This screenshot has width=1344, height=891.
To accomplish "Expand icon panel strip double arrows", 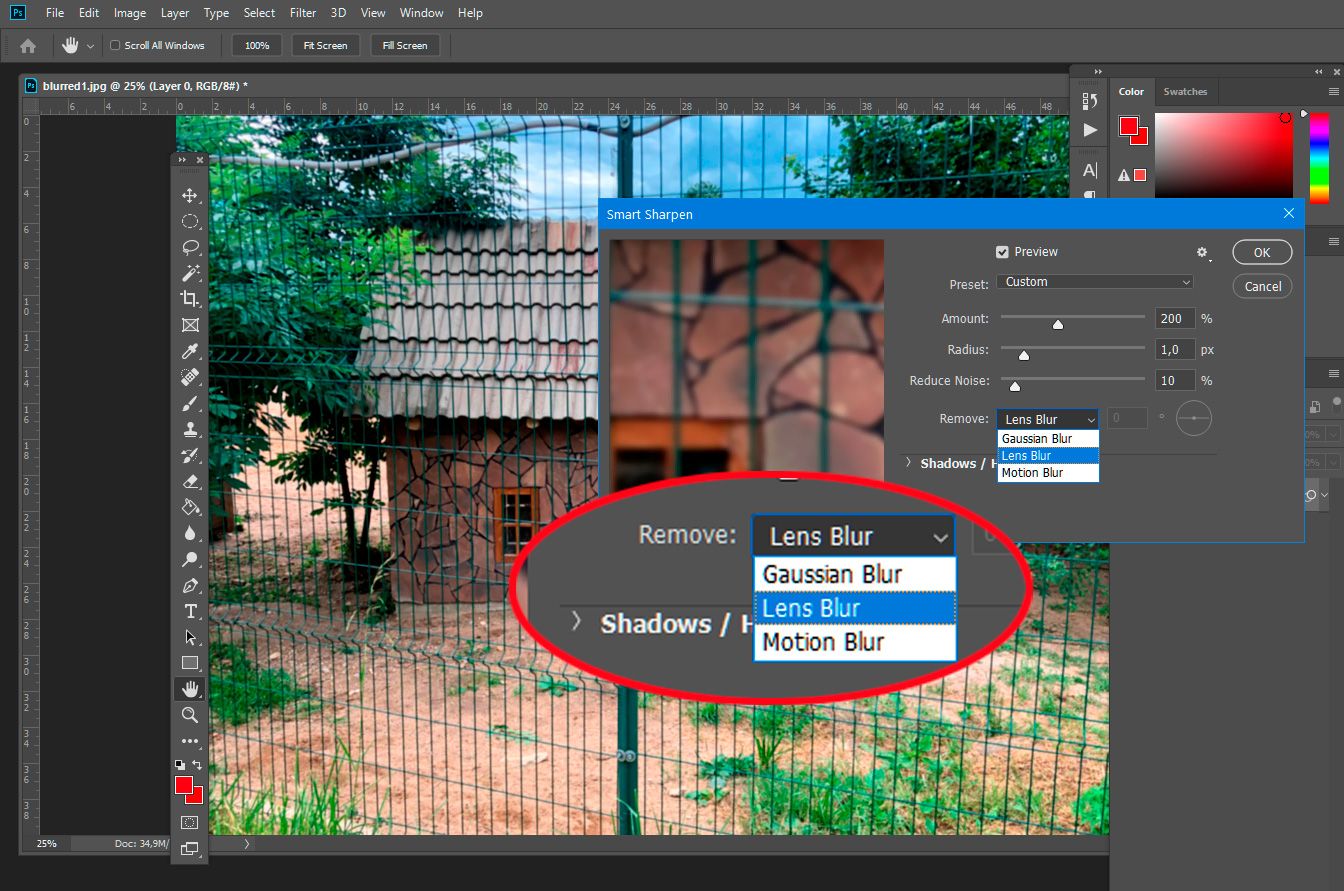I will (x=1098, y=72).
